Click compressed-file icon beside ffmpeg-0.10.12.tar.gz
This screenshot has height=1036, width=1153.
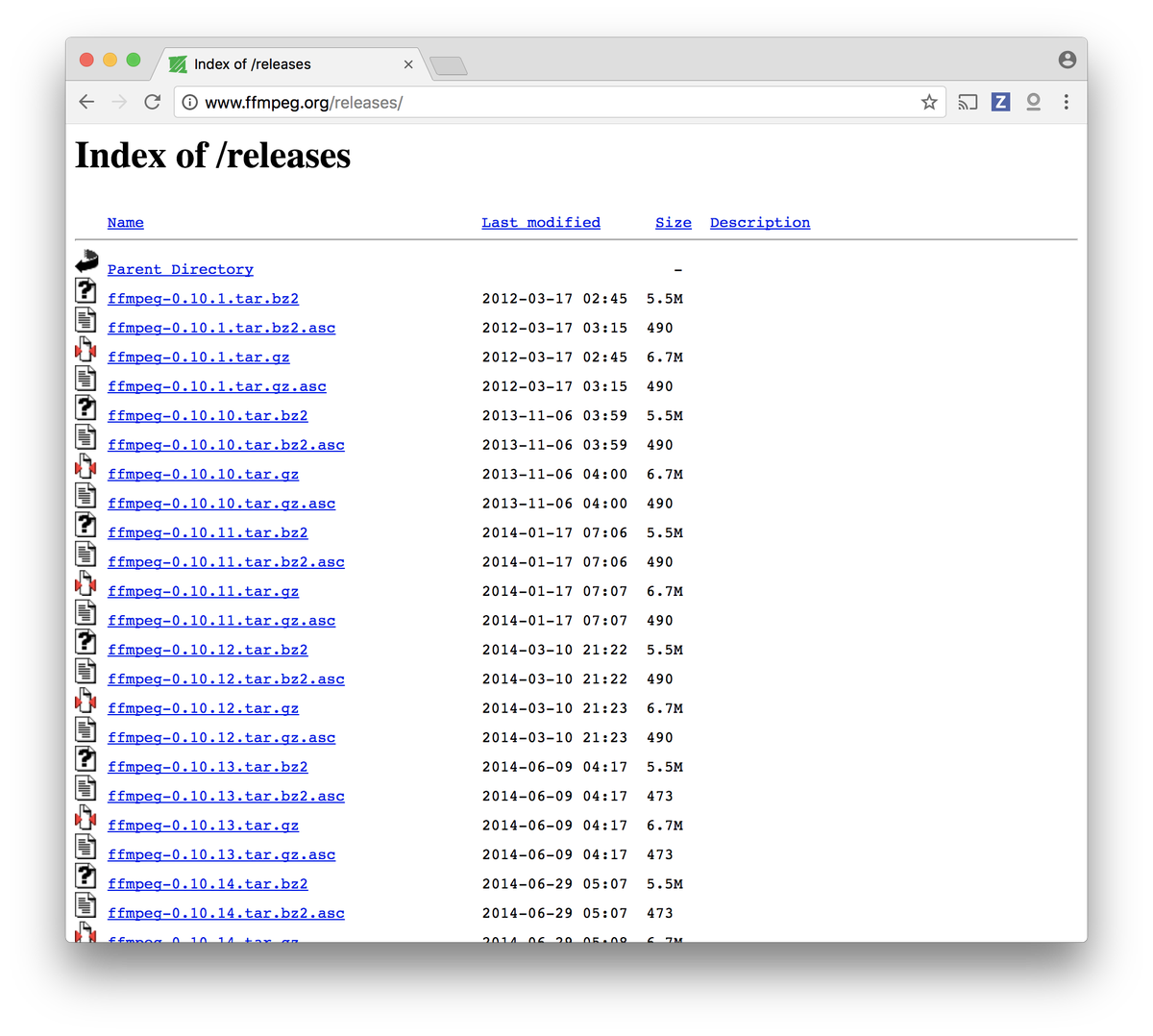(86, 701)
